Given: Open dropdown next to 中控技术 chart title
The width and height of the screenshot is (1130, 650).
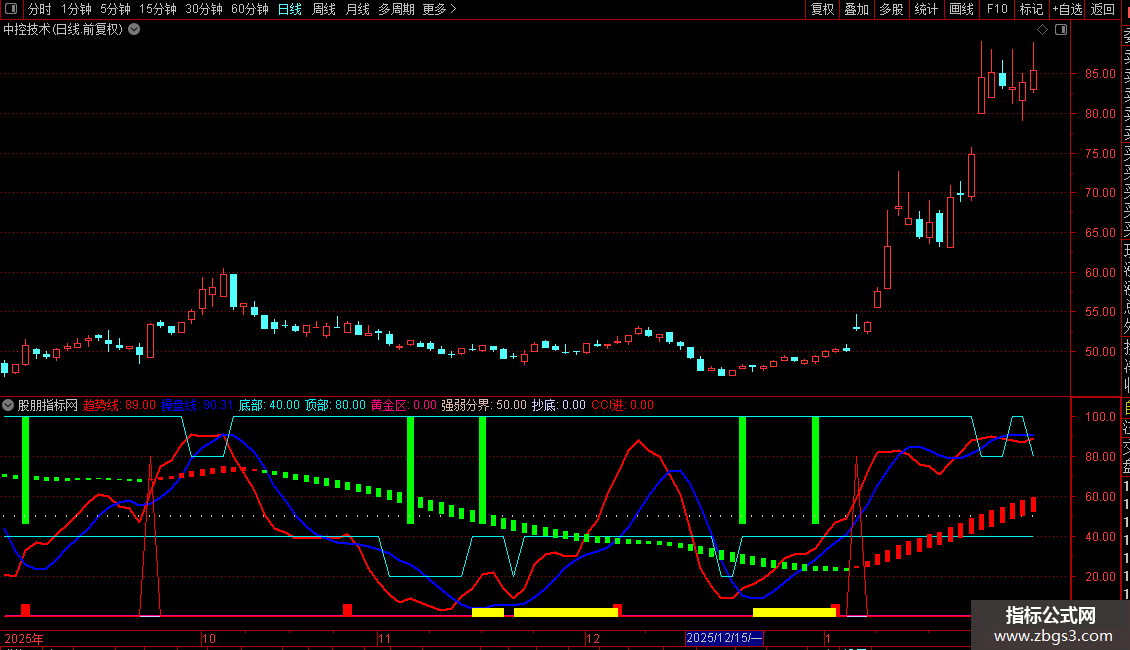Looking at the screenshot, I should click(x=134, y=30).
